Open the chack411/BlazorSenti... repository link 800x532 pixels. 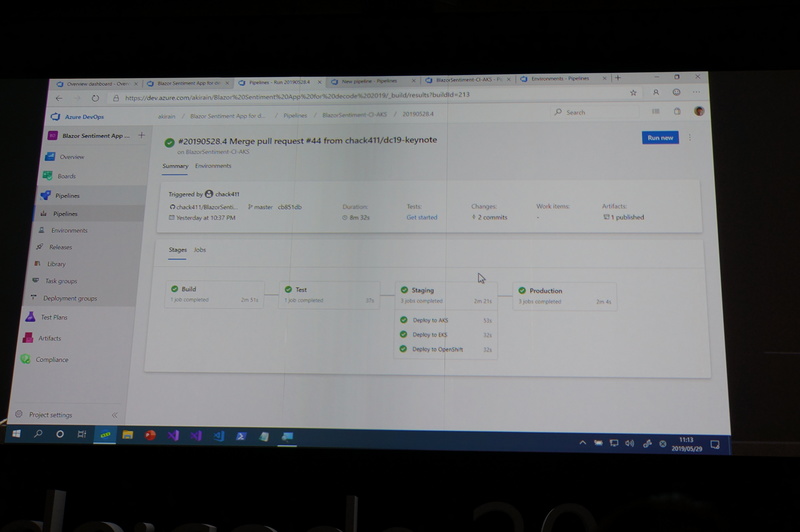(x=204, y=207)
